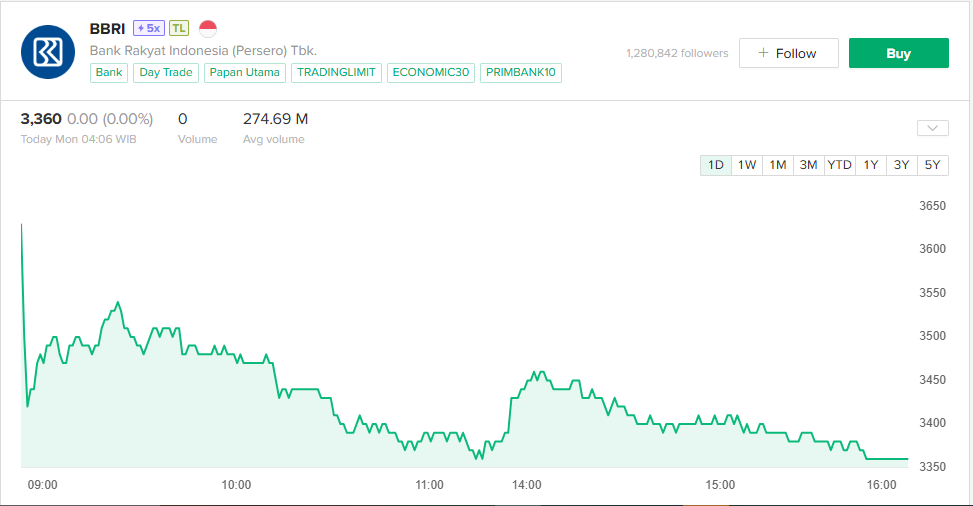The image size is (973, 506).
Task: Click the 5x leverage badge
Action: pyautogui.click(x=148, y=28)
